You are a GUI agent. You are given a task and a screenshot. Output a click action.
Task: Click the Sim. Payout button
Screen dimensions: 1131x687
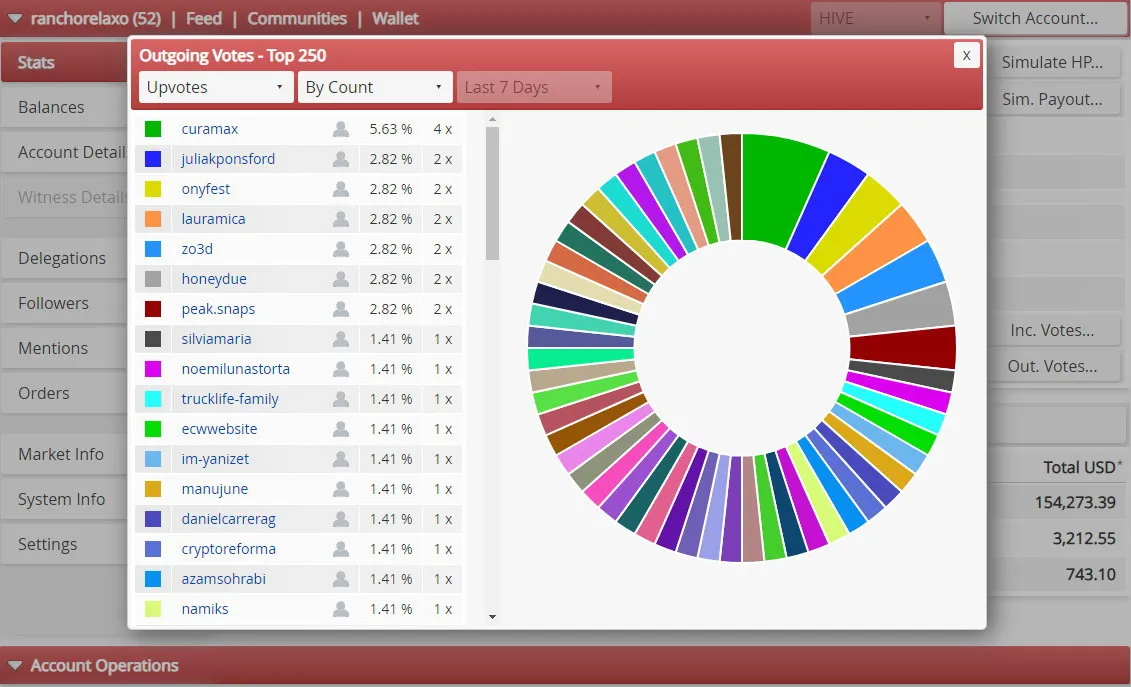1052,100
